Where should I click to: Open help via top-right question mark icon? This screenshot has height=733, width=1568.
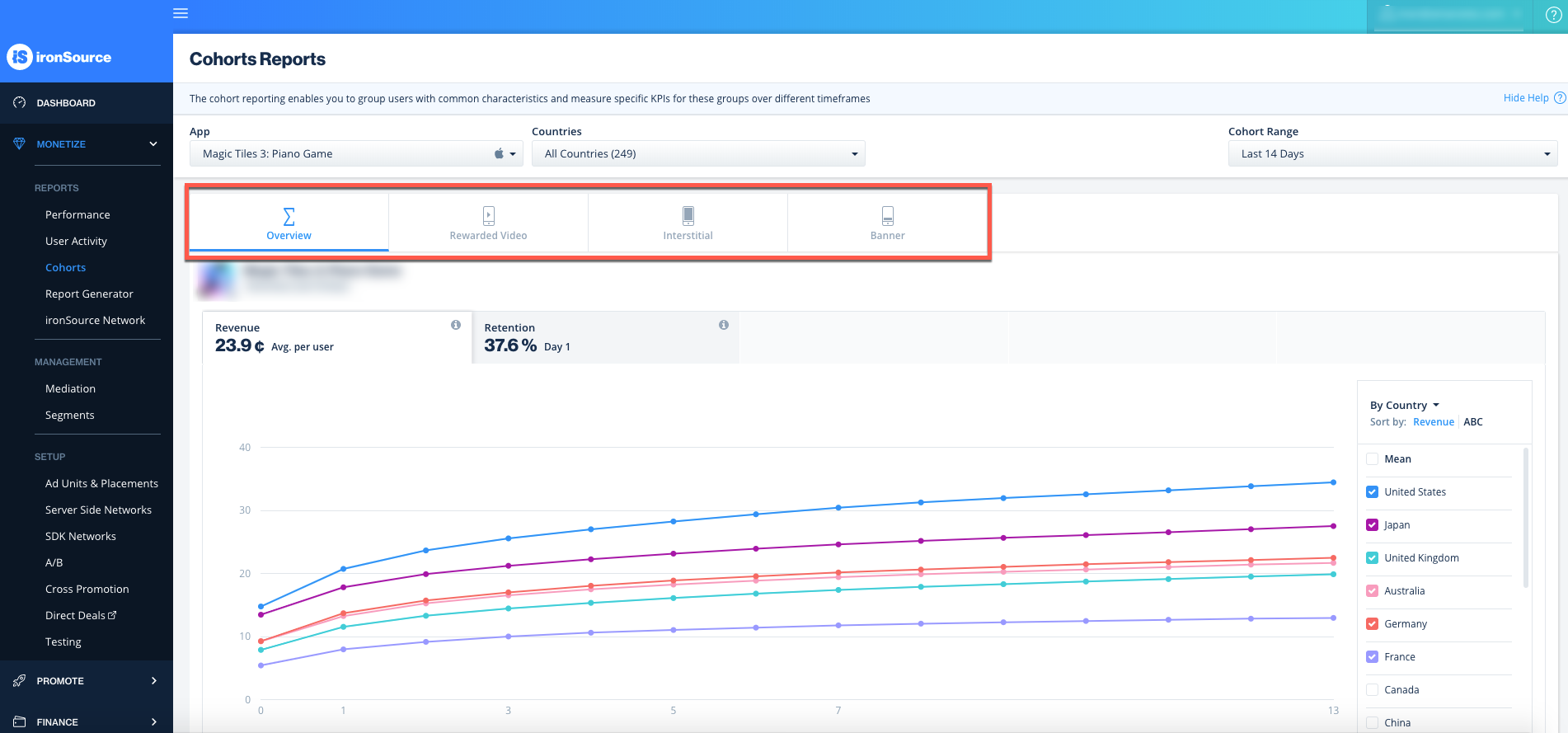pos(1553,16)
